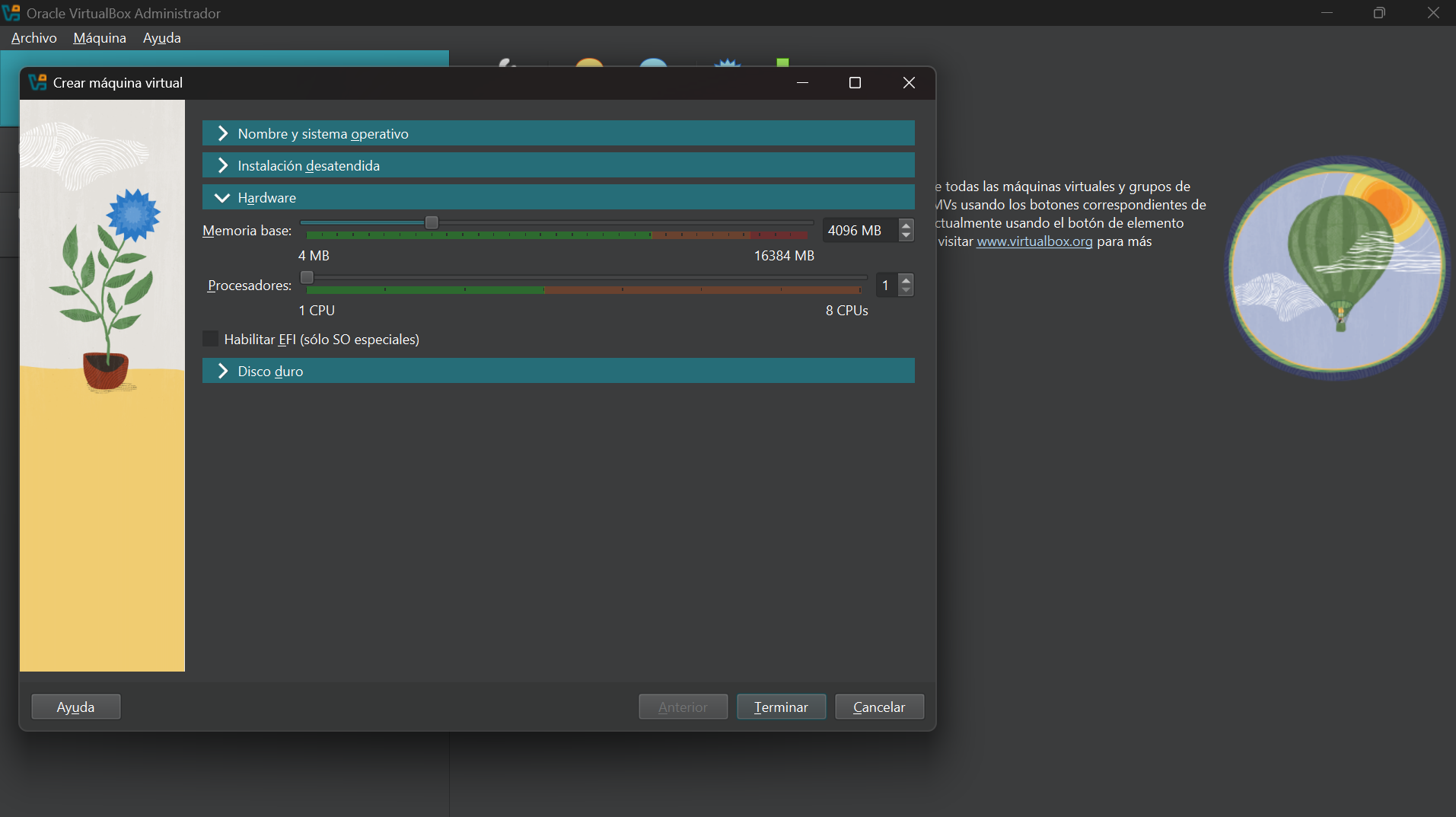Open the Máquina menu
This screenshot has height=817, width=1456.
tap(100, 38)
